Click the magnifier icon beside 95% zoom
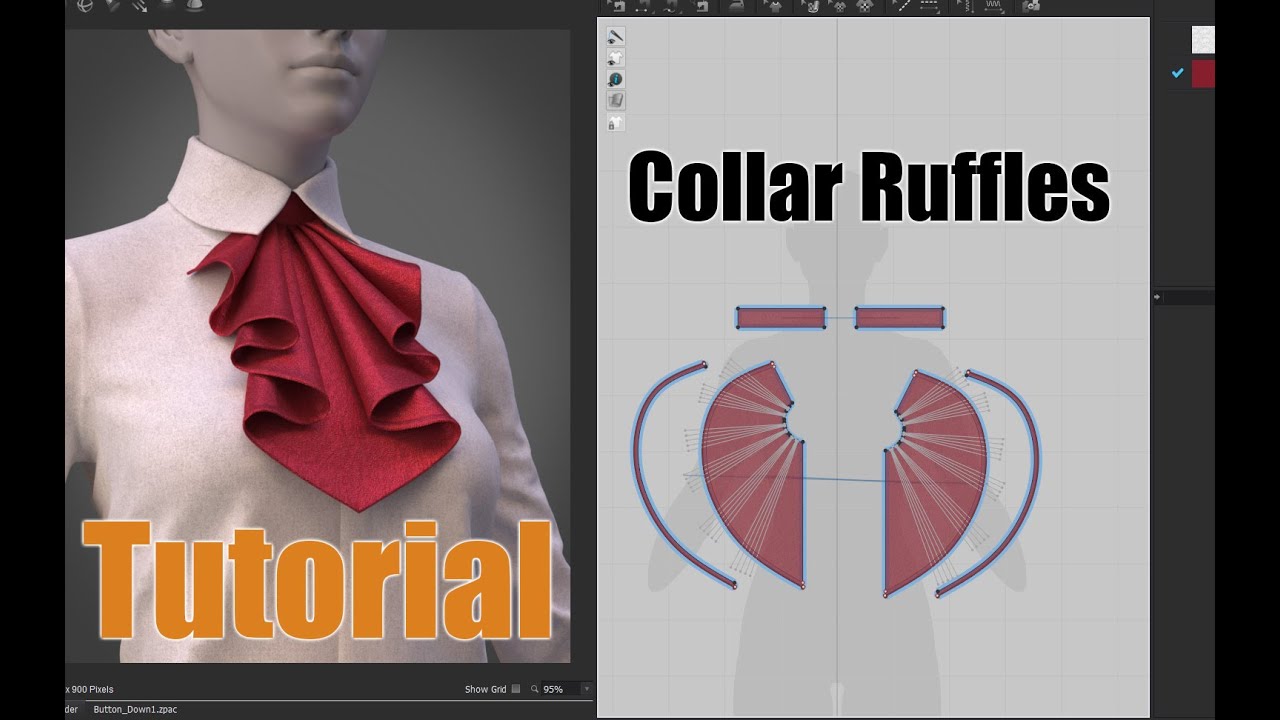 pos(533,689)
